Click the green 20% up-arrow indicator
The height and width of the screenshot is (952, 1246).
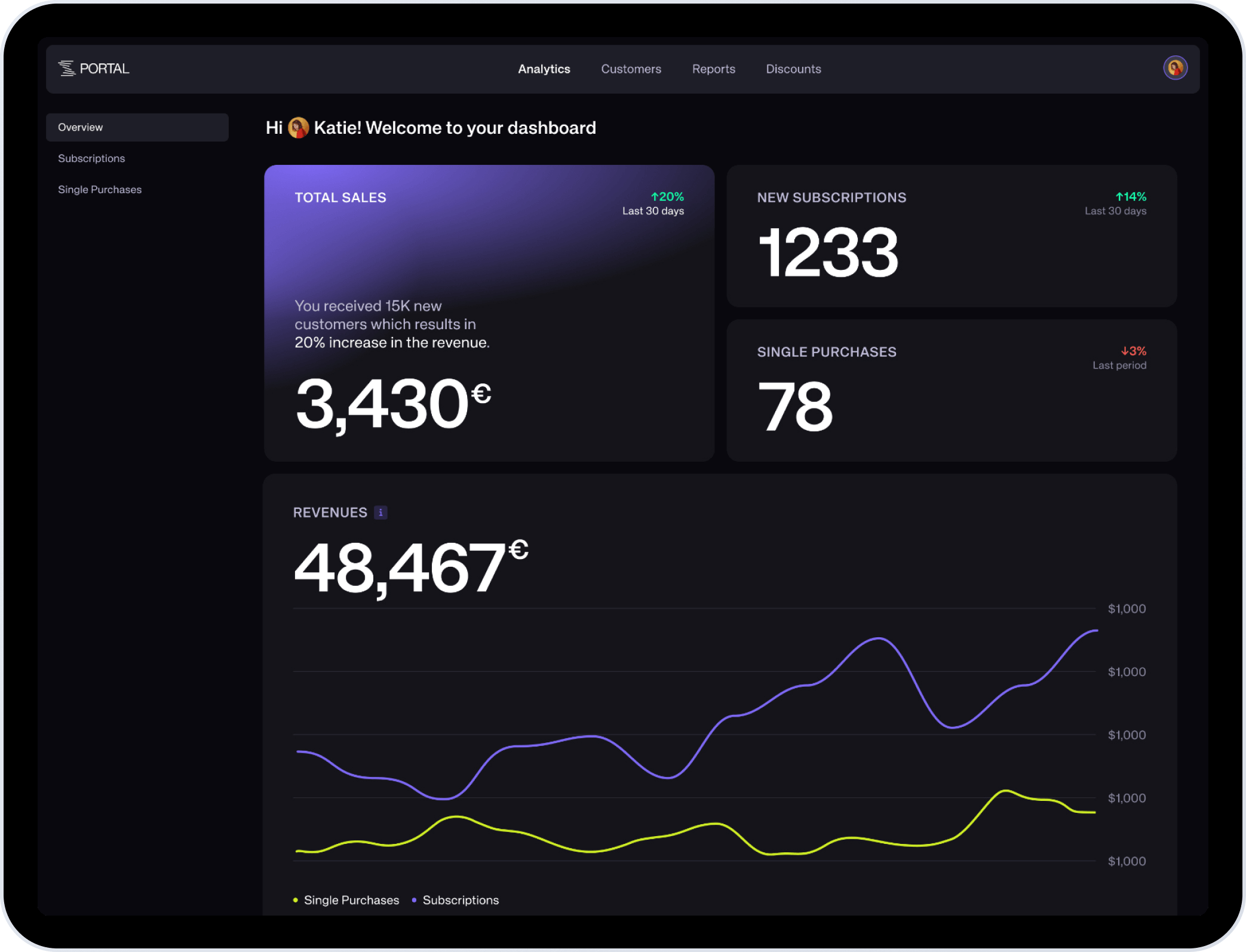667,196
